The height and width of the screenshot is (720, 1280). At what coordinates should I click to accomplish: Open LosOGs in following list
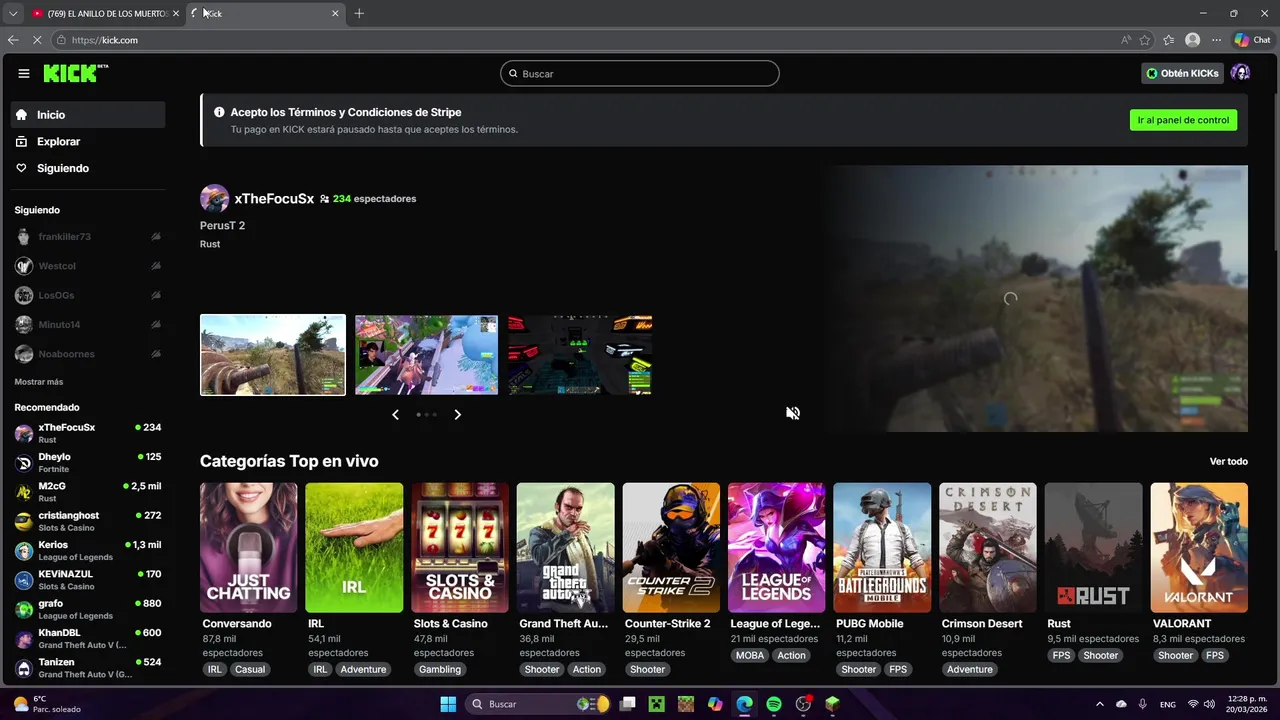pyautogui.click(x=88, y=295)
